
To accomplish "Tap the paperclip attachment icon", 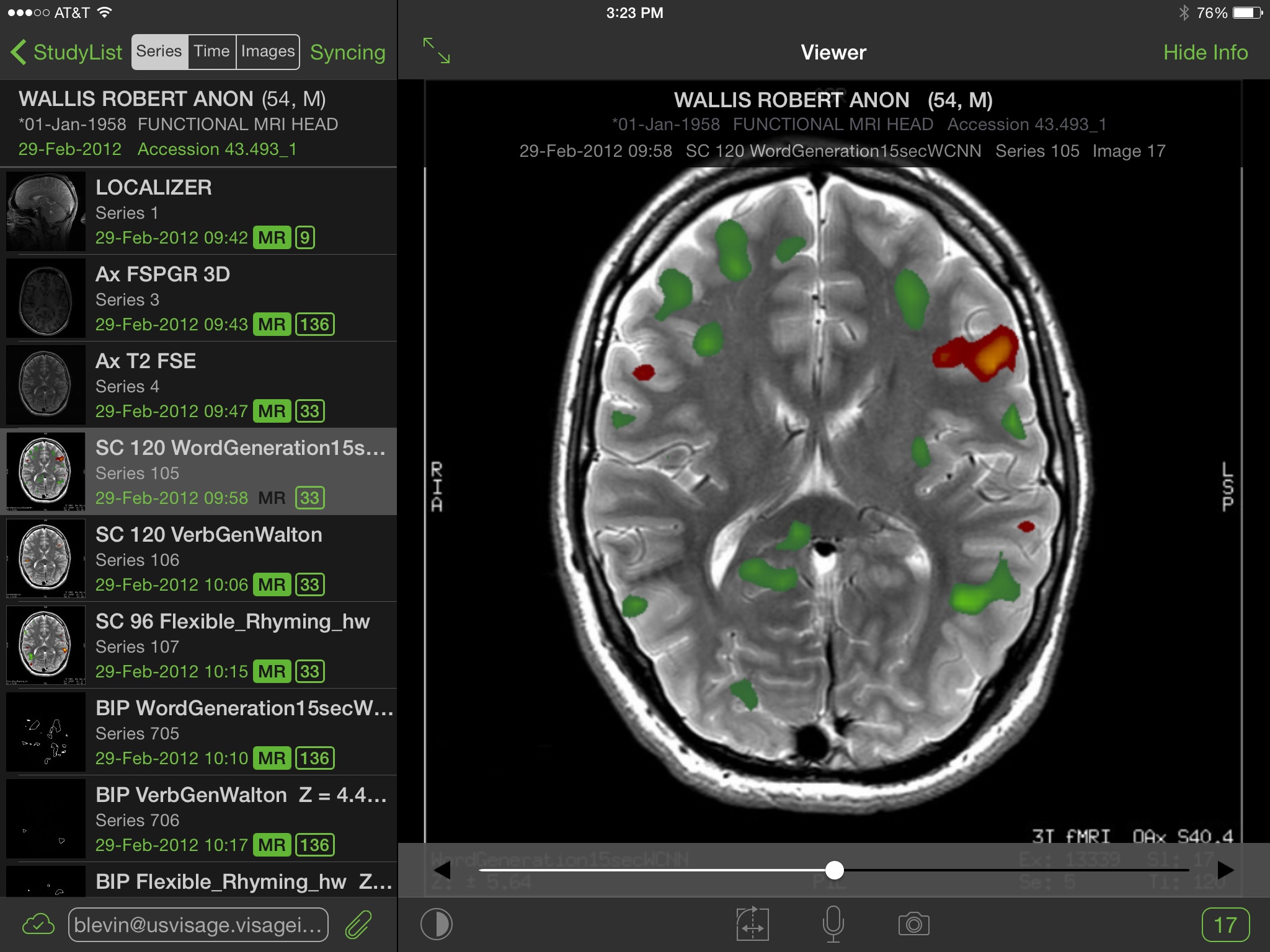I will tap(358, 925).
